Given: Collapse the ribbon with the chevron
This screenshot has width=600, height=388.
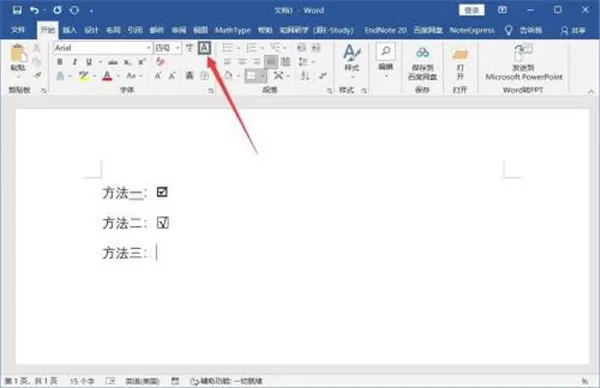Looking at the screenshot, I should (591, 91).
